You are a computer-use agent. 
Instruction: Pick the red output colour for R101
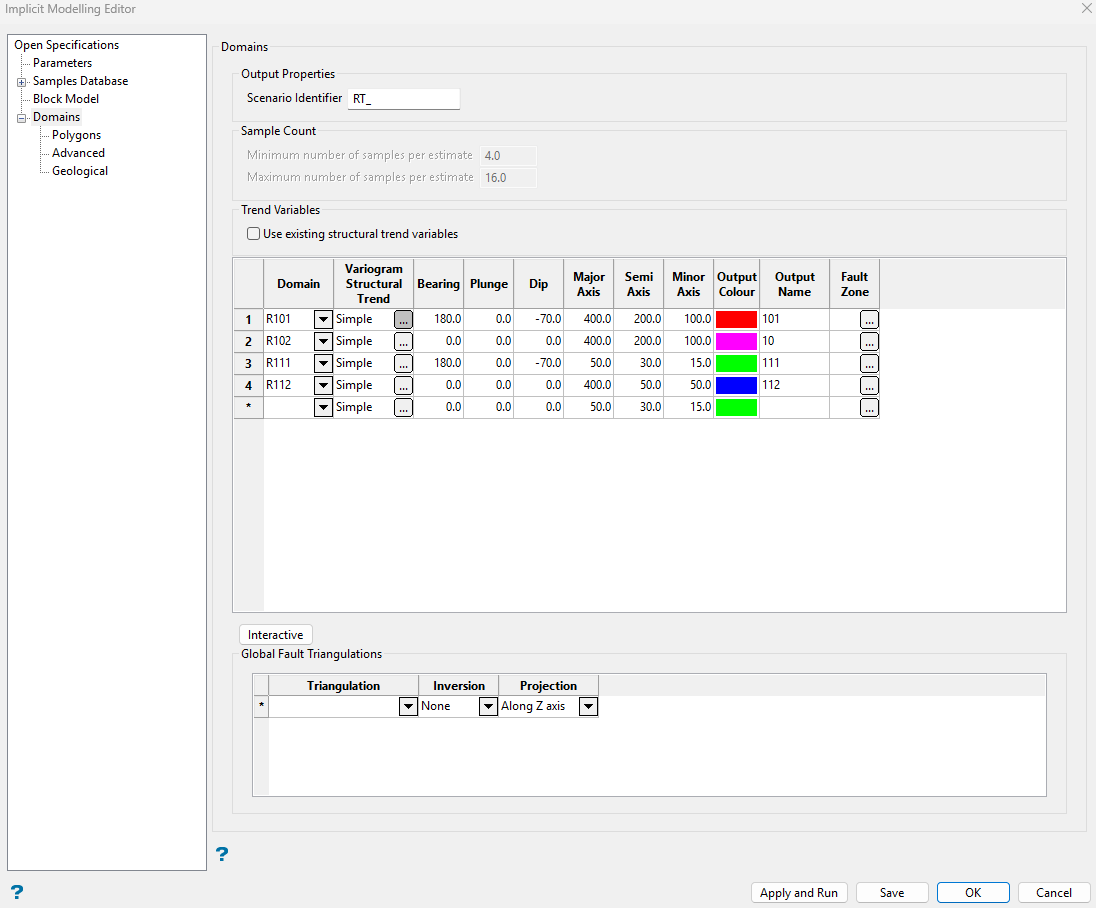pyautogui.click(x=737, y=319)
